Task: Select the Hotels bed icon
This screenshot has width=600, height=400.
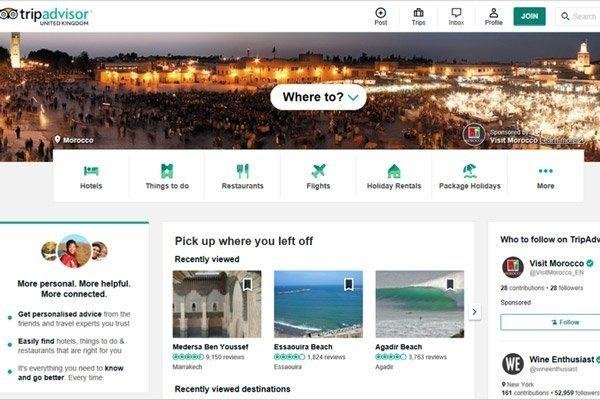Action: click(x=91, y=171)
